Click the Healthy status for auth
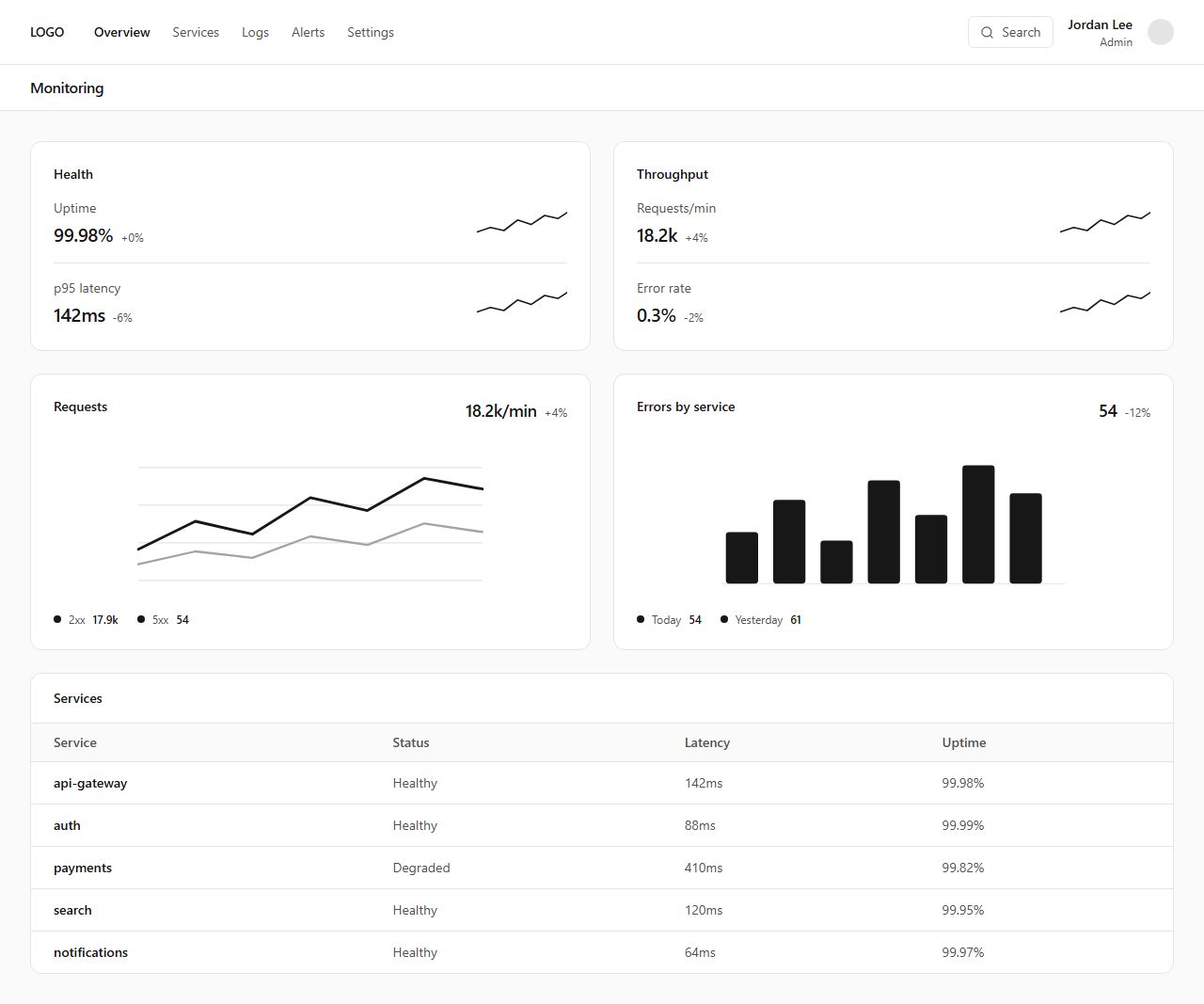The height and width of the screenshot is (1004, 1204). point(415,825)
